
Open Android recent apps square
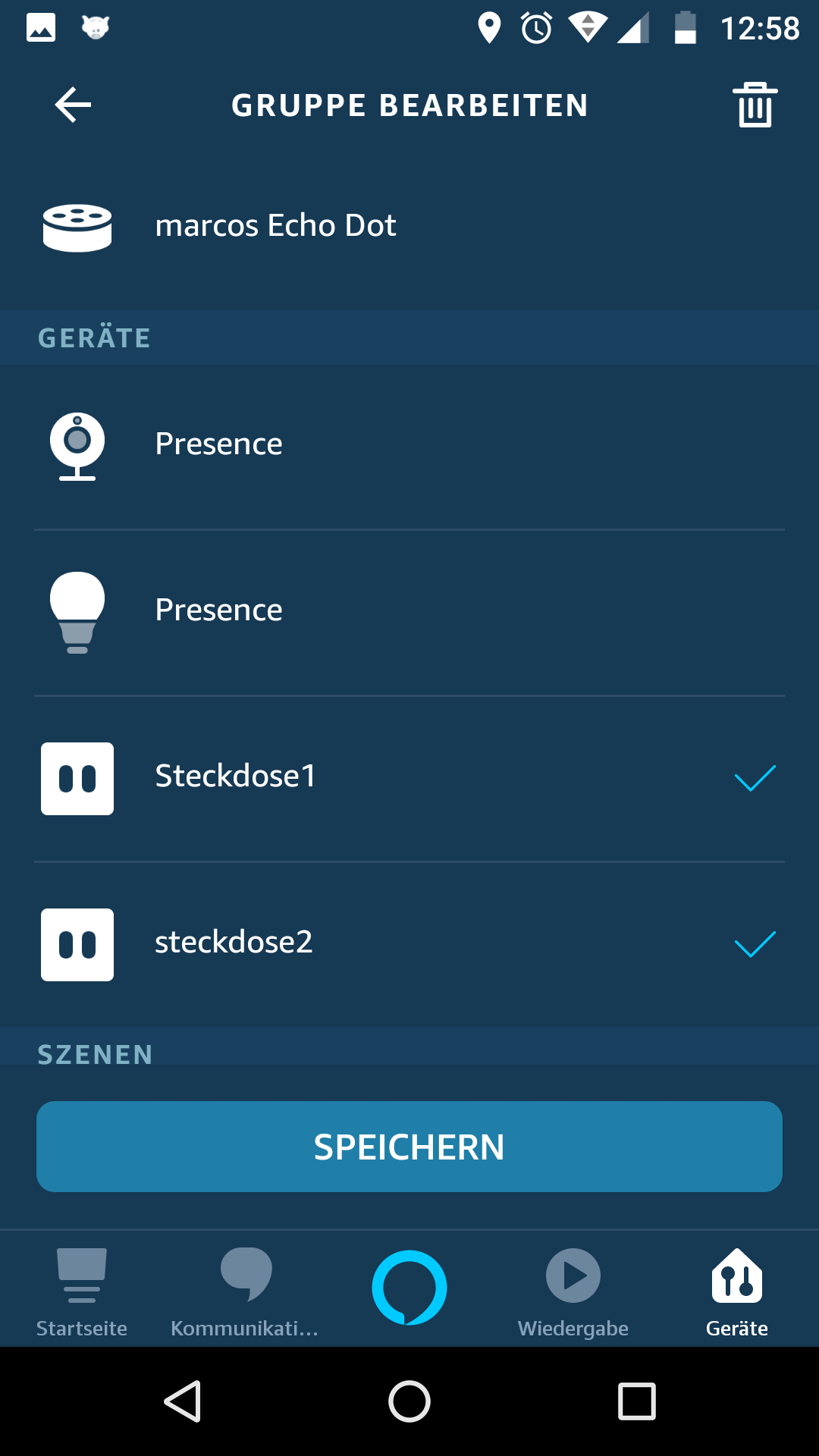(637, 1401)
